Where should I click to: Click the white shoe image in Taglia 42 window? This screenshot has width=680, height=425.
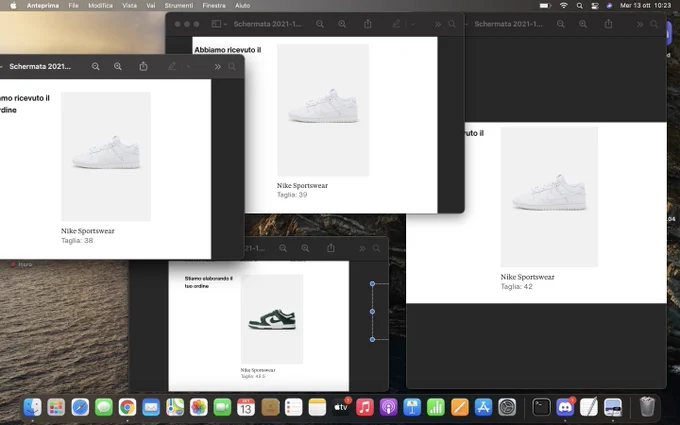[549, 197]
